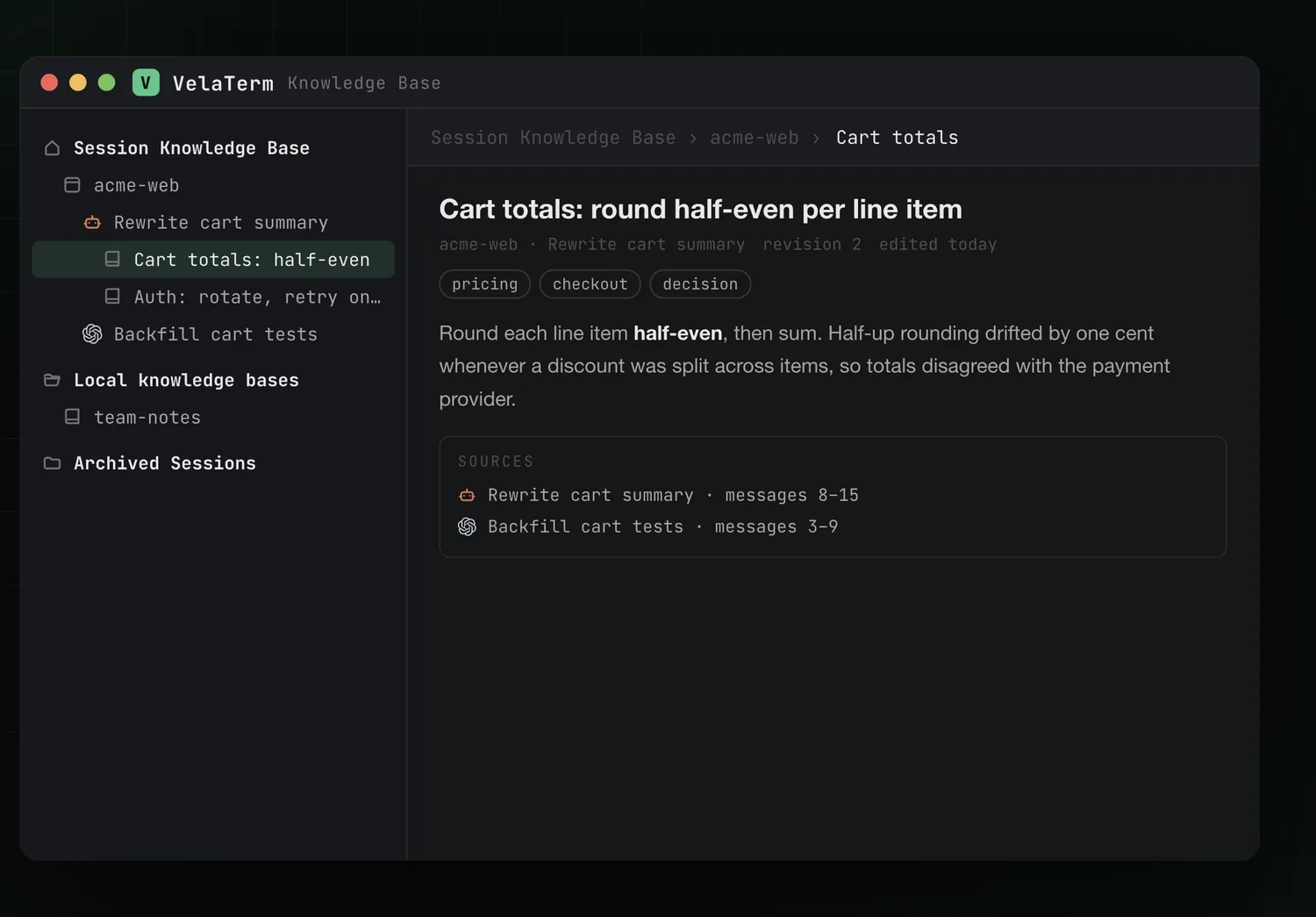The image size is (1316, 917).
Task: Click the robot icon beside Rewrite cart summary in sidebar
Action: (92, 223)
